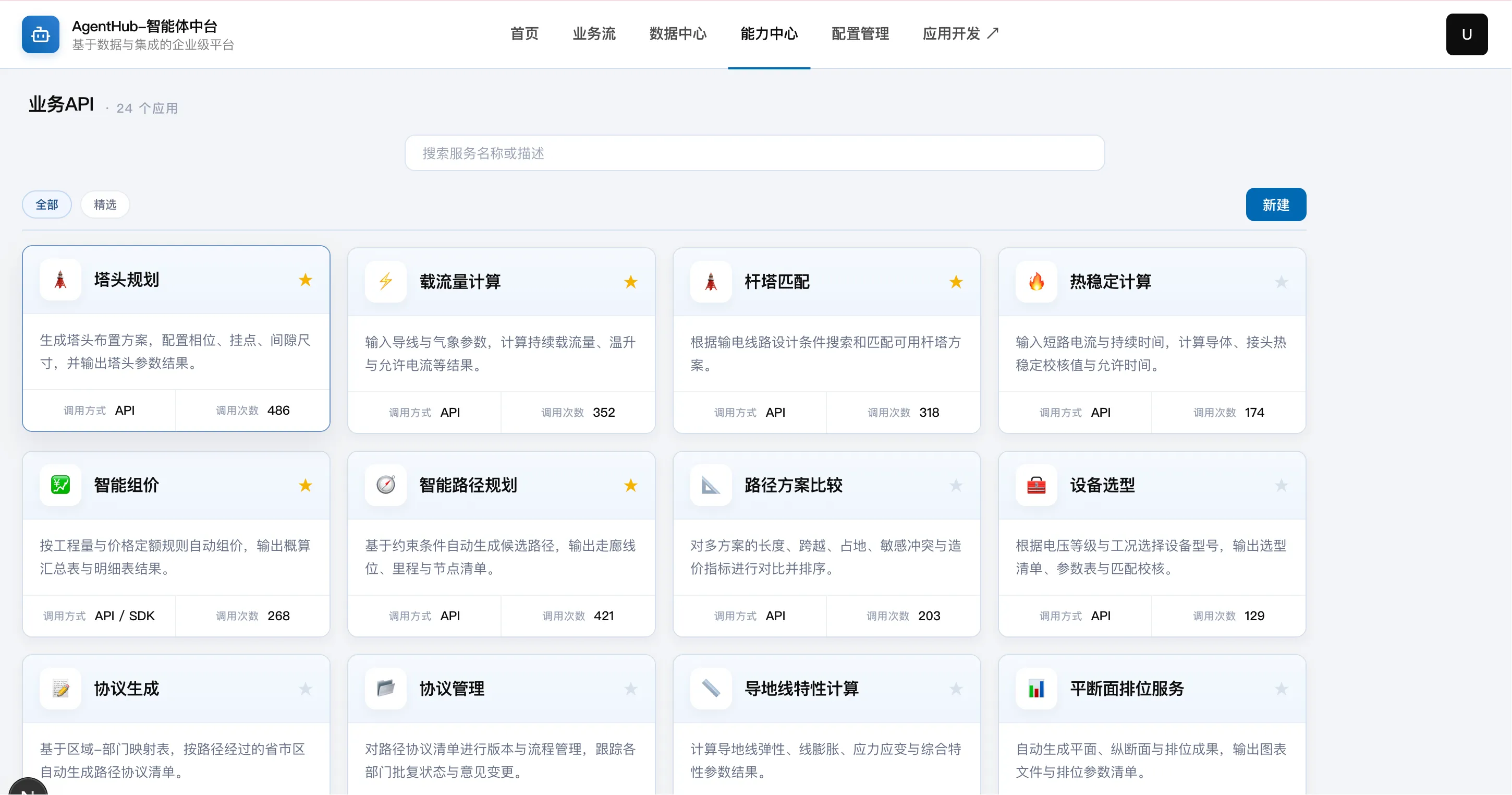Open the 塔头规划 card title
This screenshot has width=1512, height=795.
(x=126, y=280)
